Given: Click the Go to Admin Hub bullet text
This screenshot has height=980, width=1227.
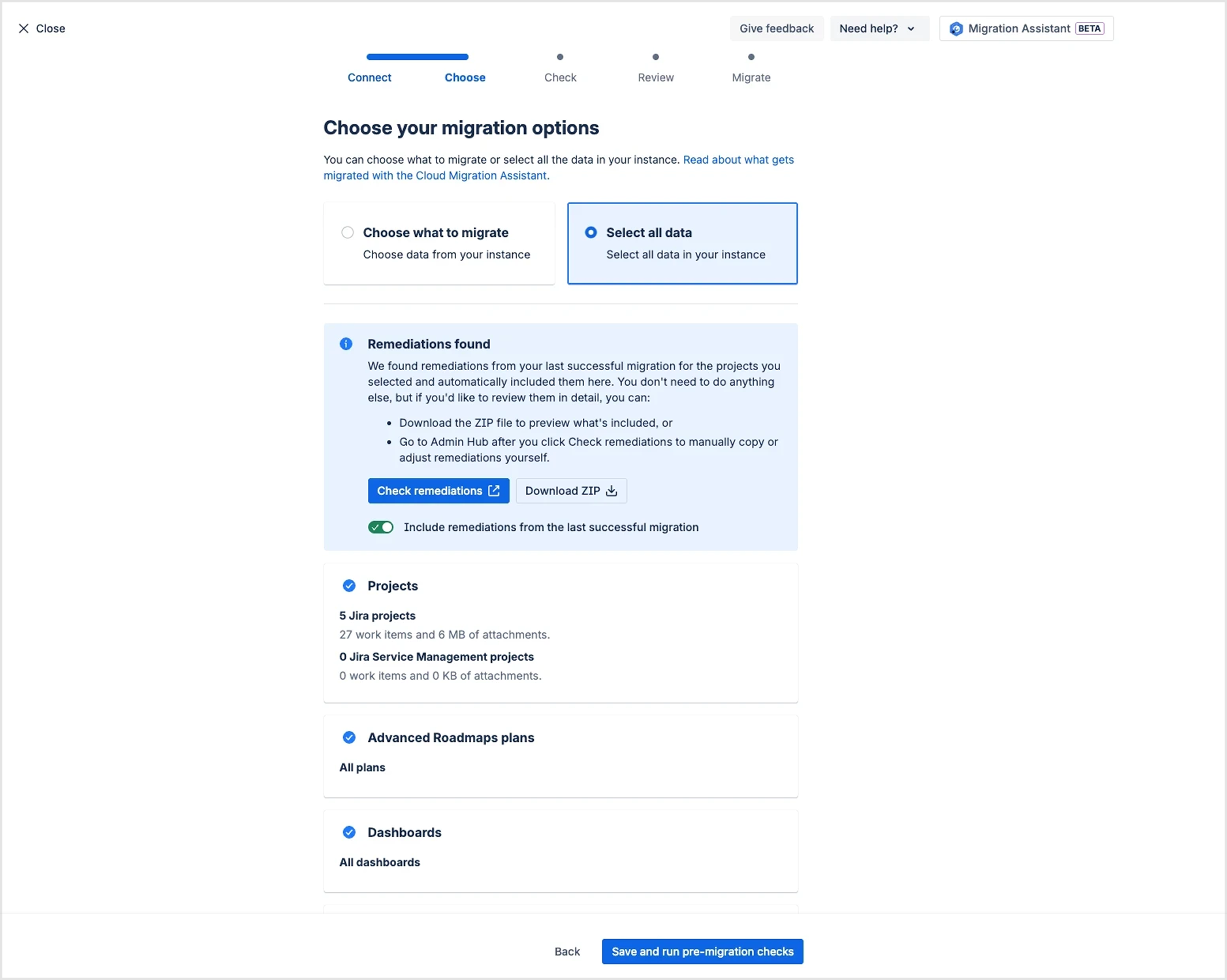Looking at the screenshot, I should click(x=589, y=450).
